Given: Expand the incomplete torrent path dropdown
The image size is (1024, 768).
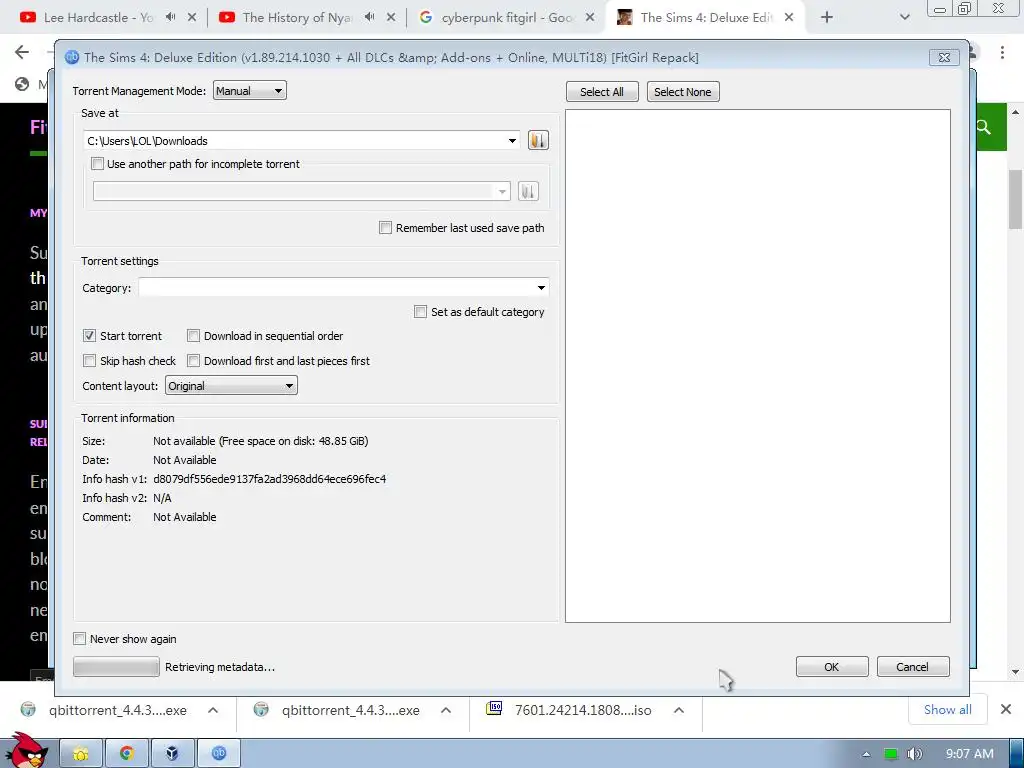Looking at the screenshot, I should pyautogui.click(x=502, y=191).
